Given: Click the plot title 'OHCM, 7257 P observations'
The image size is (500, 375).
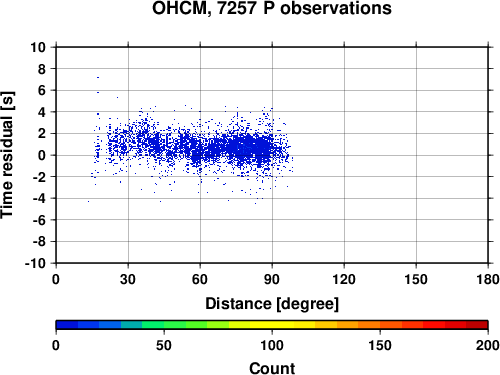Looking at the screenshot, I should 272,8.
